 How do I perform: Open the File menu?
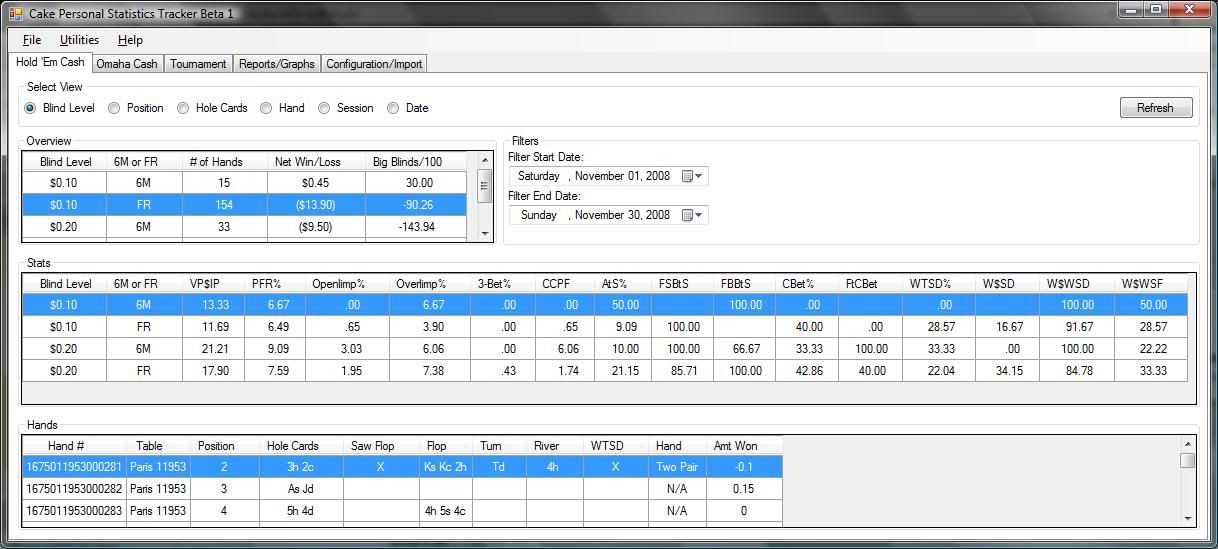tap(31, 40)
